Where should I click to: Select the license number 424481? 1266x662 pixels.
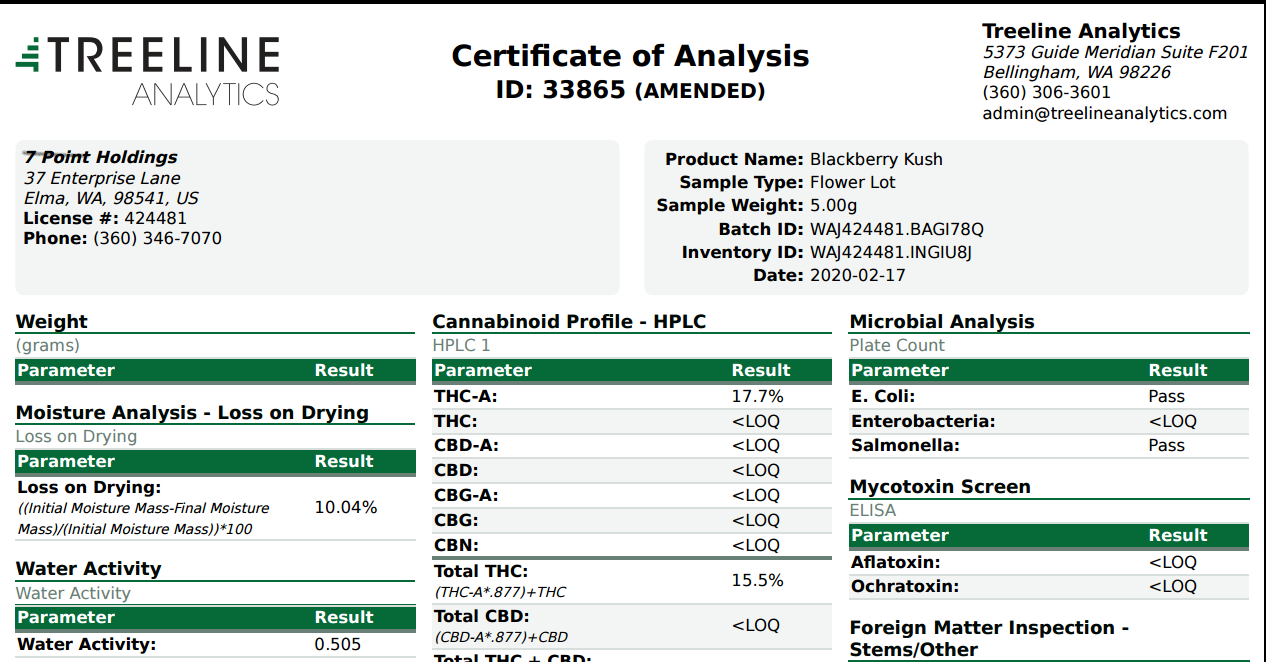click(155, 218)
